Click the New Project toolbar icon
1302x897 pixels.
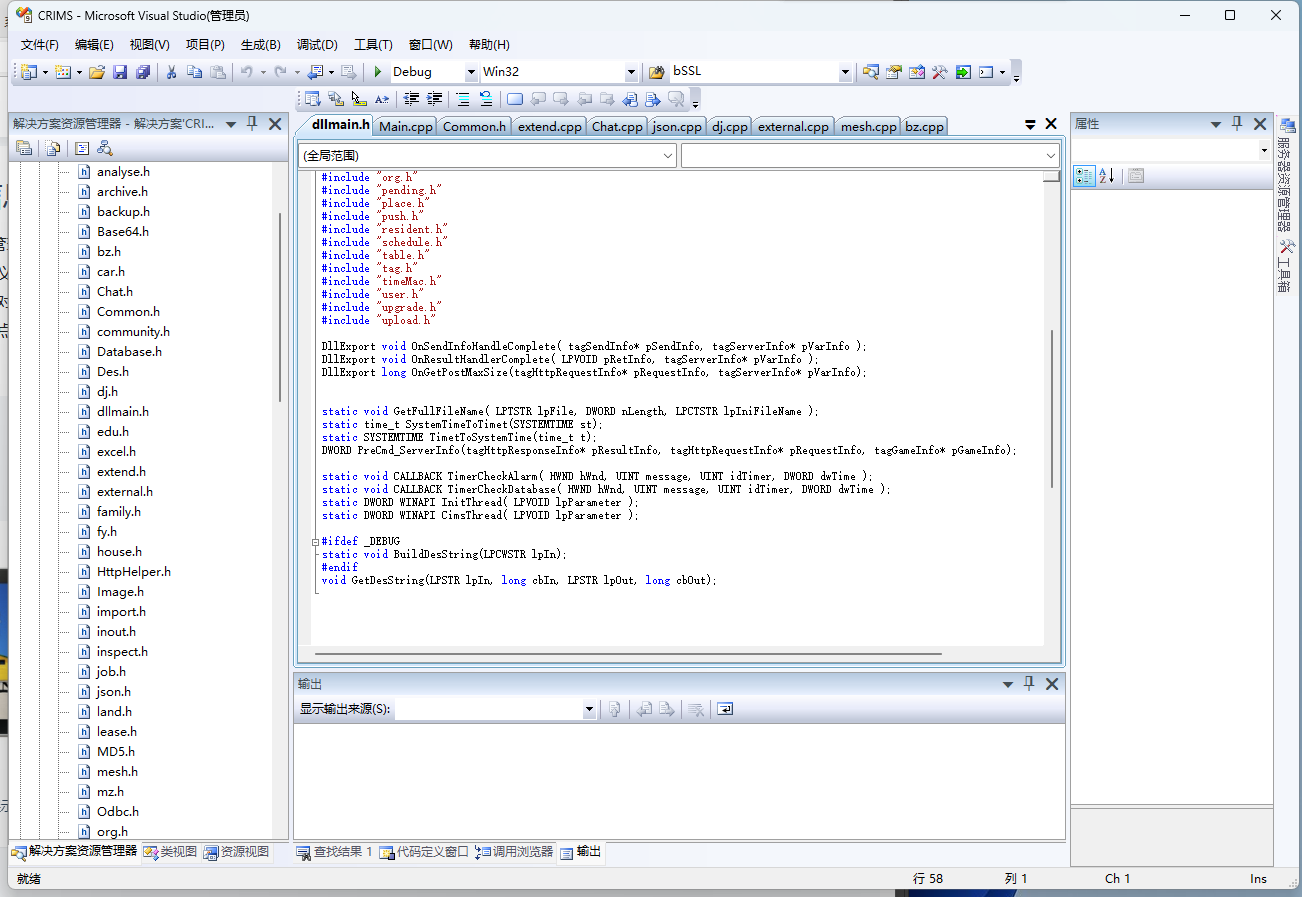tap(29, 72)
